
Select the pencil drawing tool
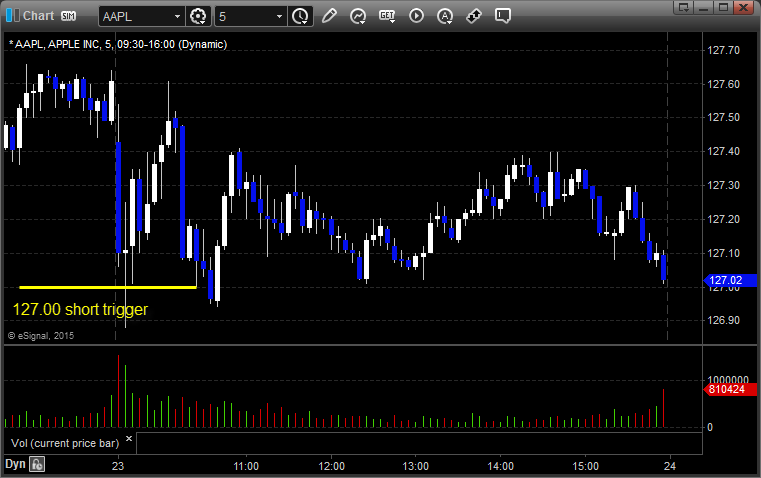tap(329, 16)
